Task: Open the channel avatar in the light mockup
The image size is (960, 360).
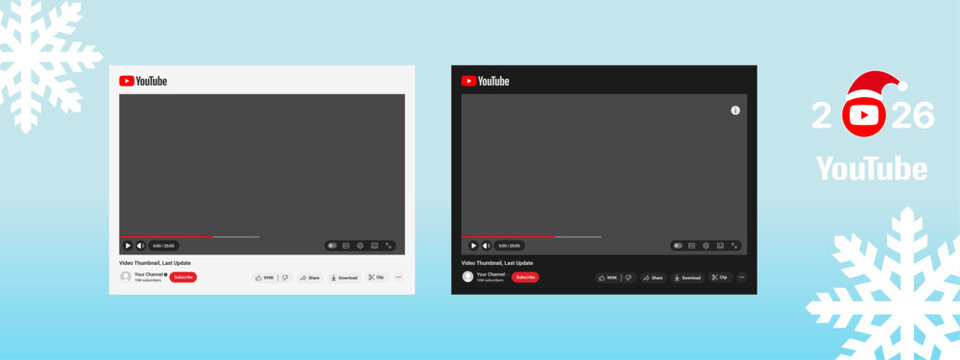Action: (x=126, y=277)
